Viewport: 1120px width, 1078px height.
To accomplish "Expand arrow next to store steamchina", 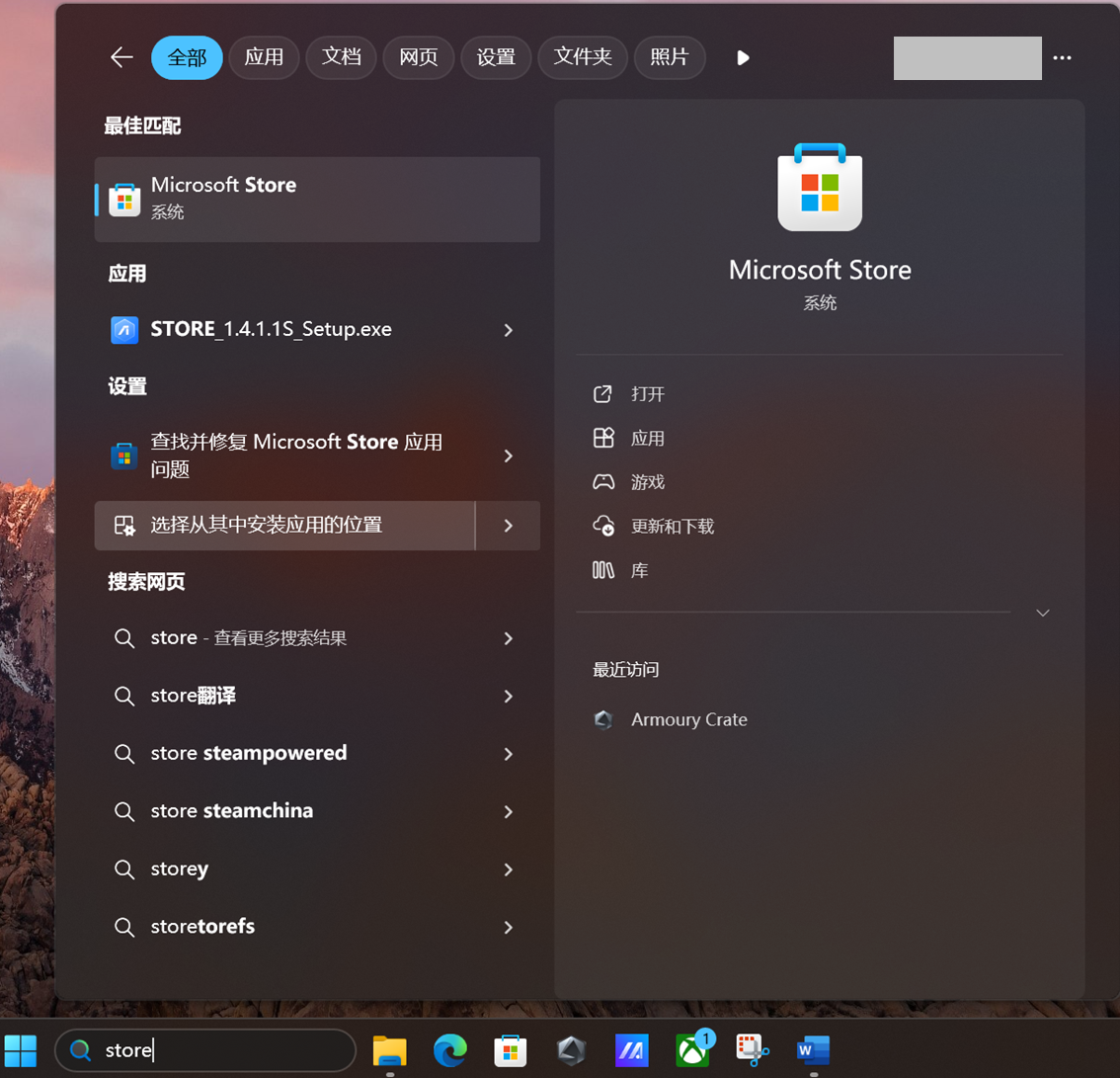I will click(x=508, y=812).
